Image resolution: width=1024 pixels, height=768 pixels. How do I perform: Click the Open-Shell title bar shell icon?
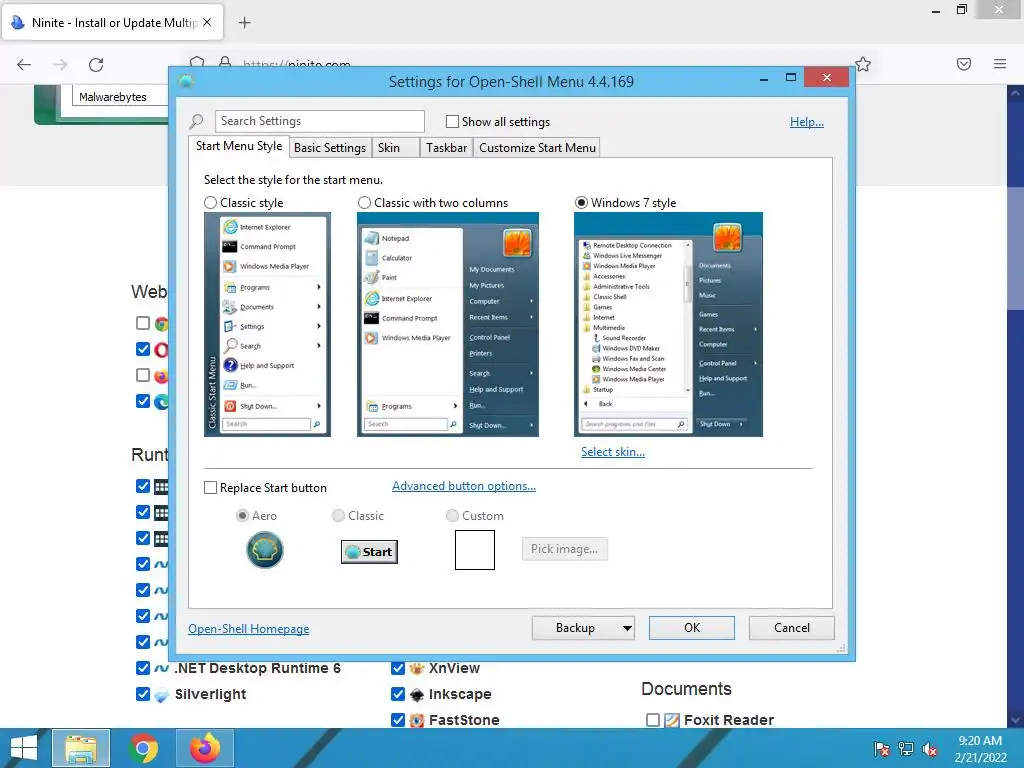186,82
